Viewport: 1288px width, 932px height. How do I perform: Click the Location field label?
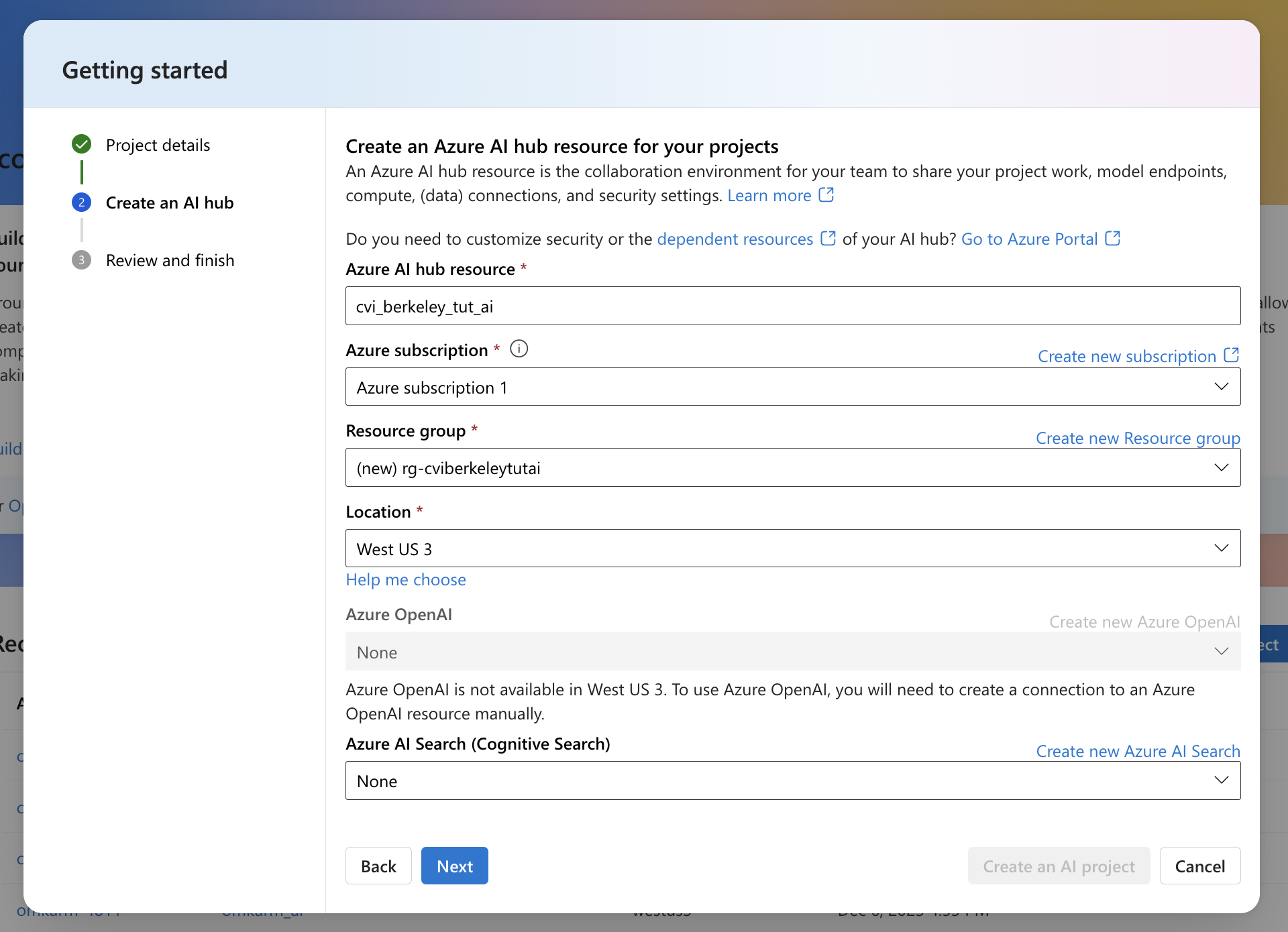[378, 512]
